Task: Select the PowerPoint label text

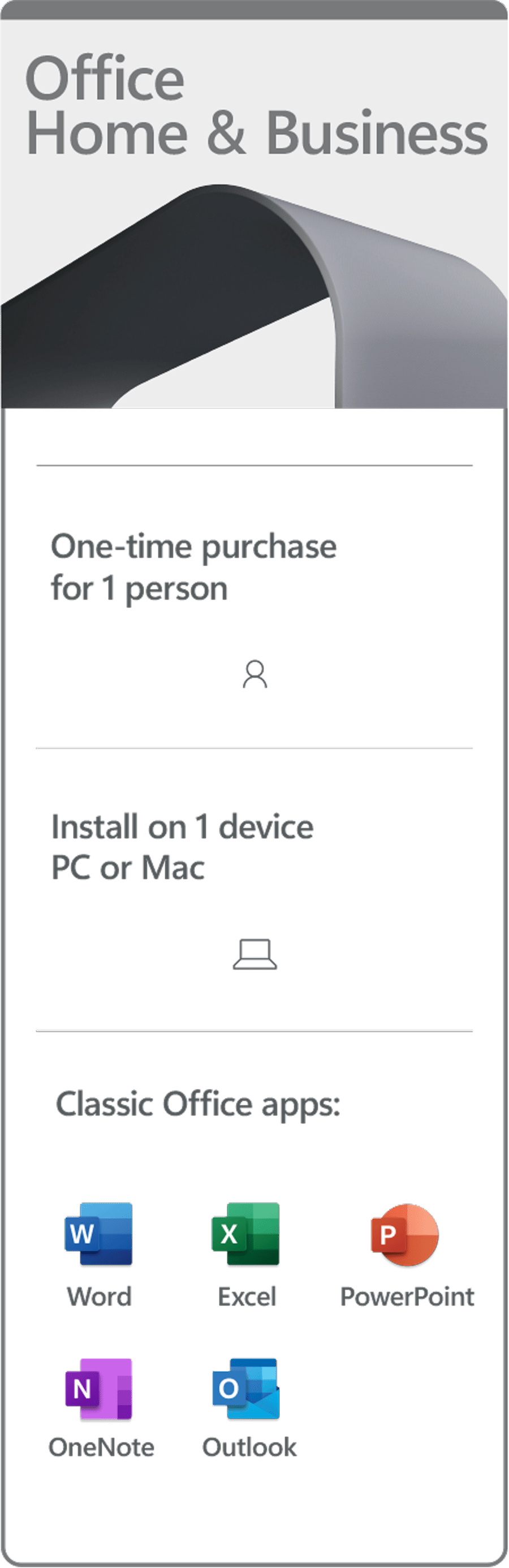Action: [x=407, y=1296]
